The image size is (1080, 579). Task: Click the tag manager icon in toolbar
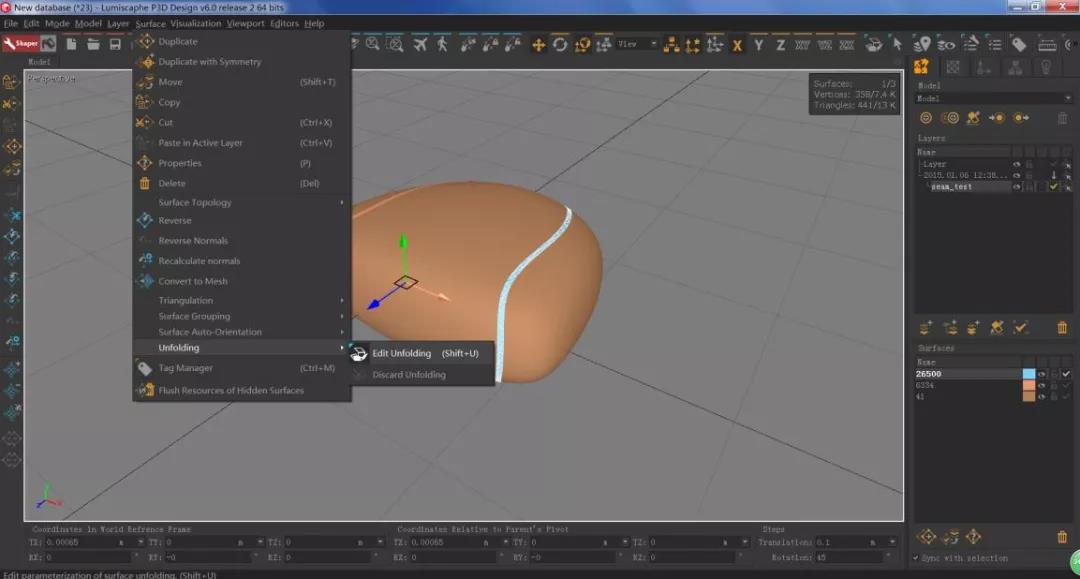click(x=1018, y=44)
